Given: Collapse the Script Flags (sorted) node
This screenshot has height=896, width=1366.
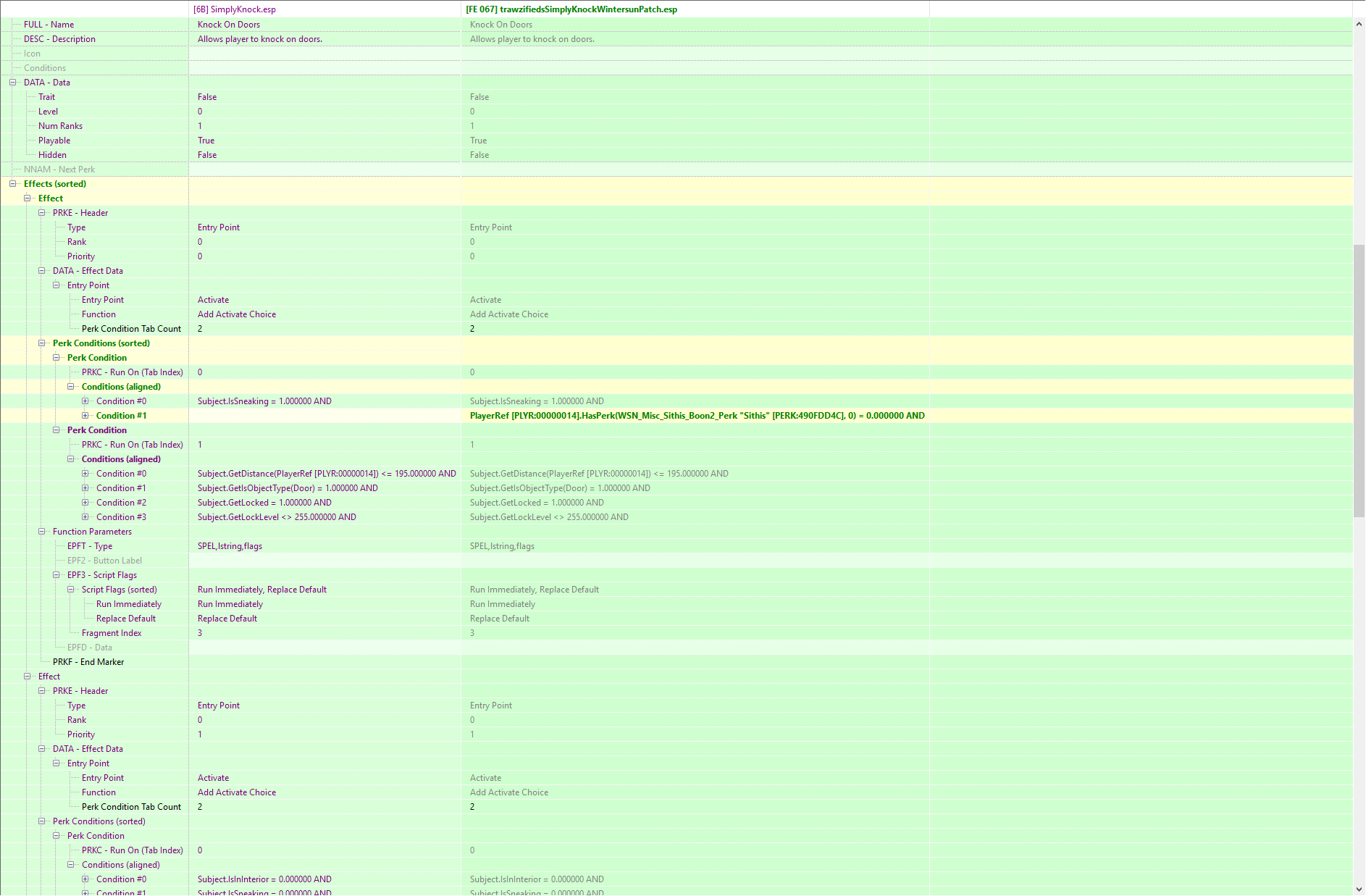Looking at the screenshot, I should (71, 590).
